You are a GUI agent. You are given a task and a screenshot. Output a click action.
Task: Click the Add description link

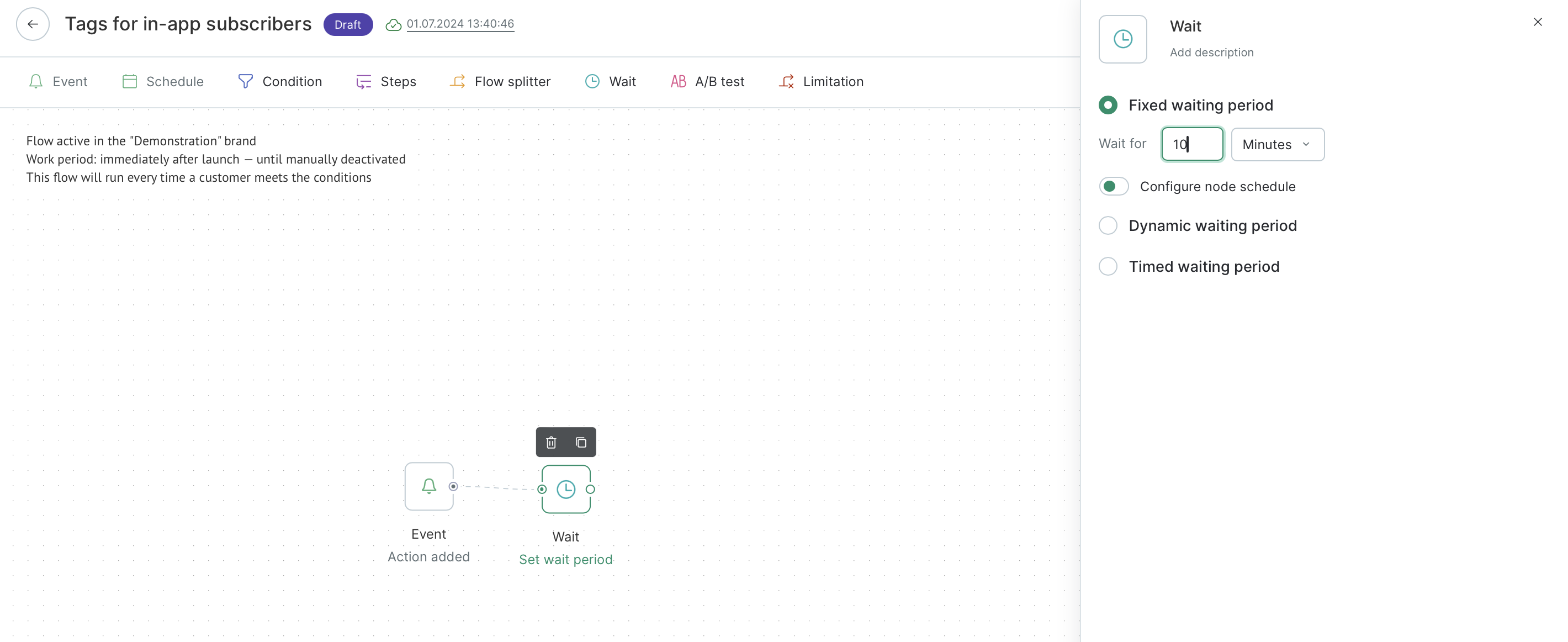click(x=1212, y=52)
